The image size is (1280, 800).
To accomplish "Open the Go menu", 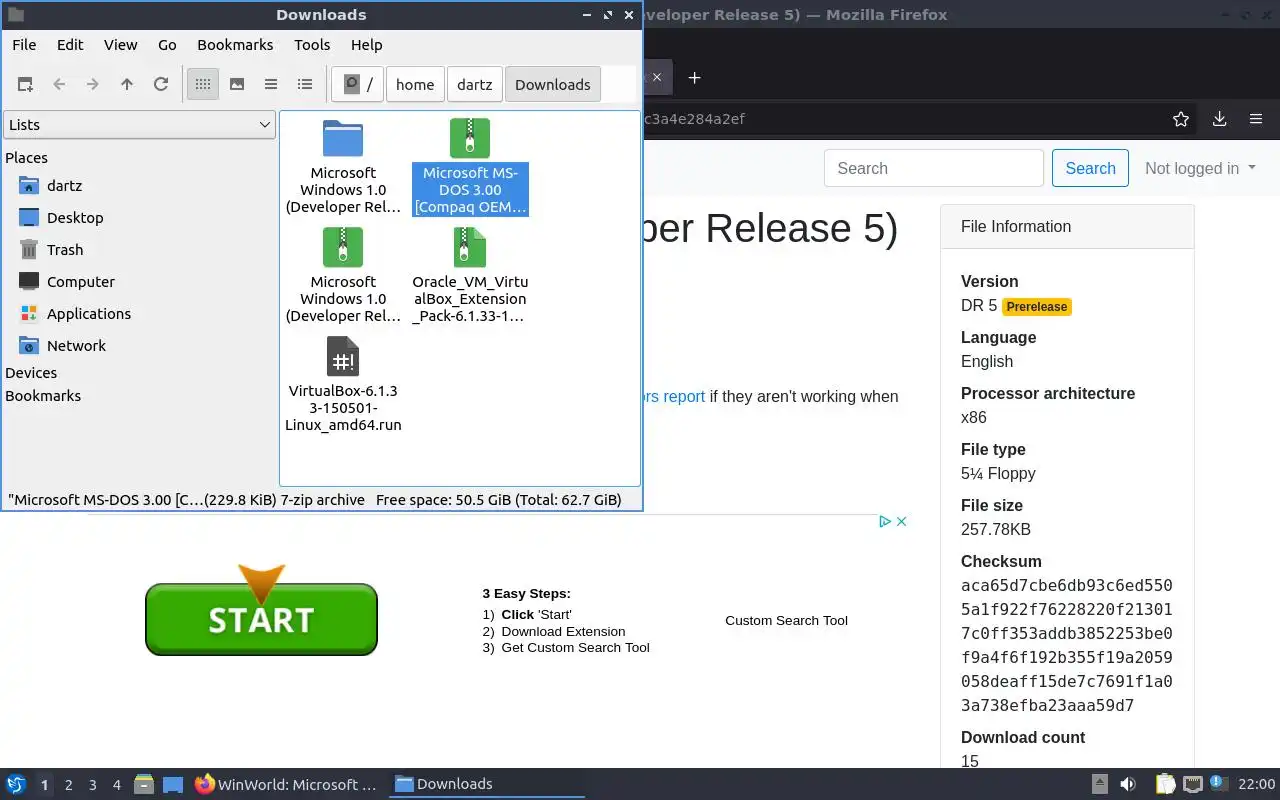I will (x=167, y=45).
